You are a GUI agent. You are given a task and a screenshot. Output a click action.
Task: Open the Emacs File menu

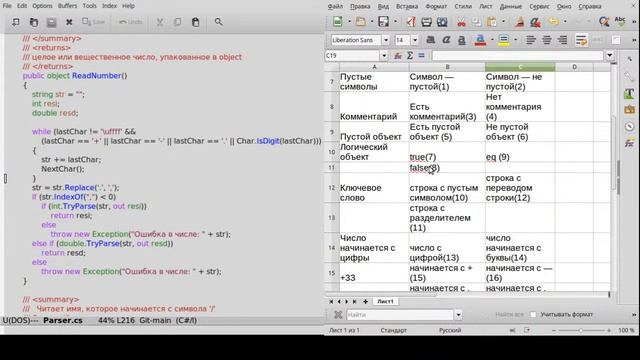7,6
